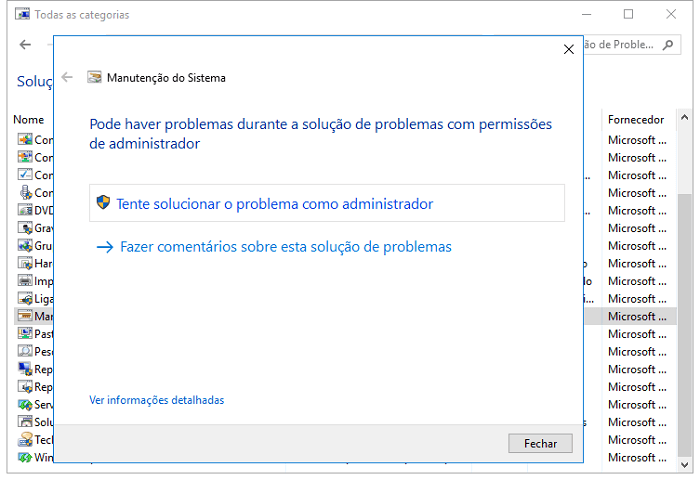Select the 'Win' troubleshooter row icon
The image size is (700, 480).
pyautogui.click(x=25, y=457)
